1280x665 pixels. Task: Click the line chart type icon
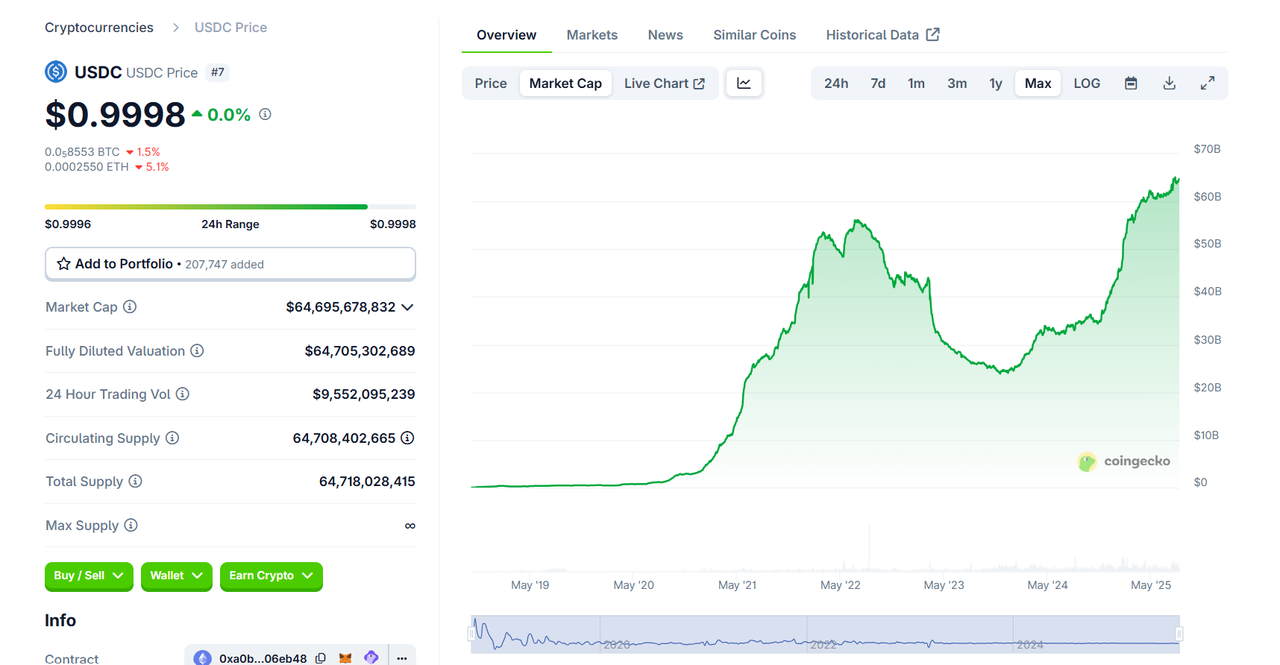(744, 83)
